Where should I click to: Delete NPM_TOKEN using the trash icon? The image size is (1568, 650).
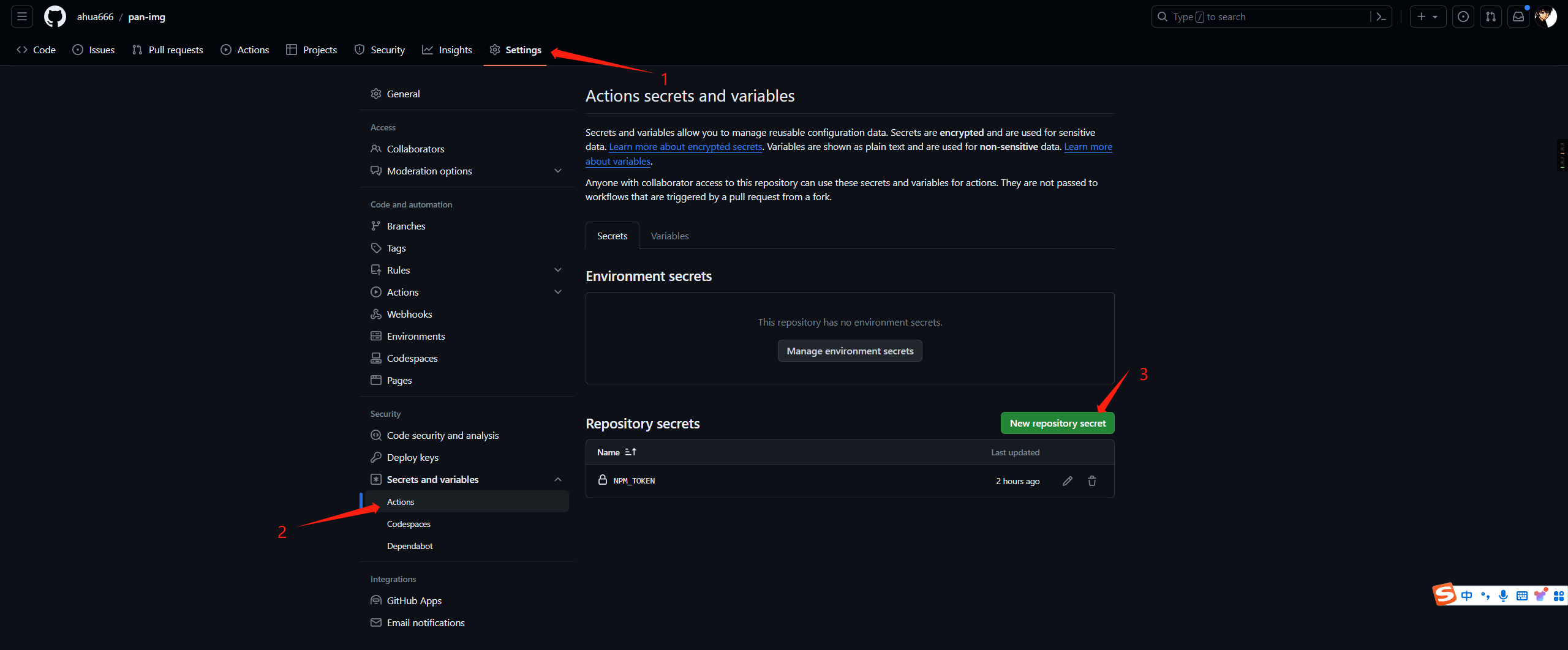[x=1091, y=481]
